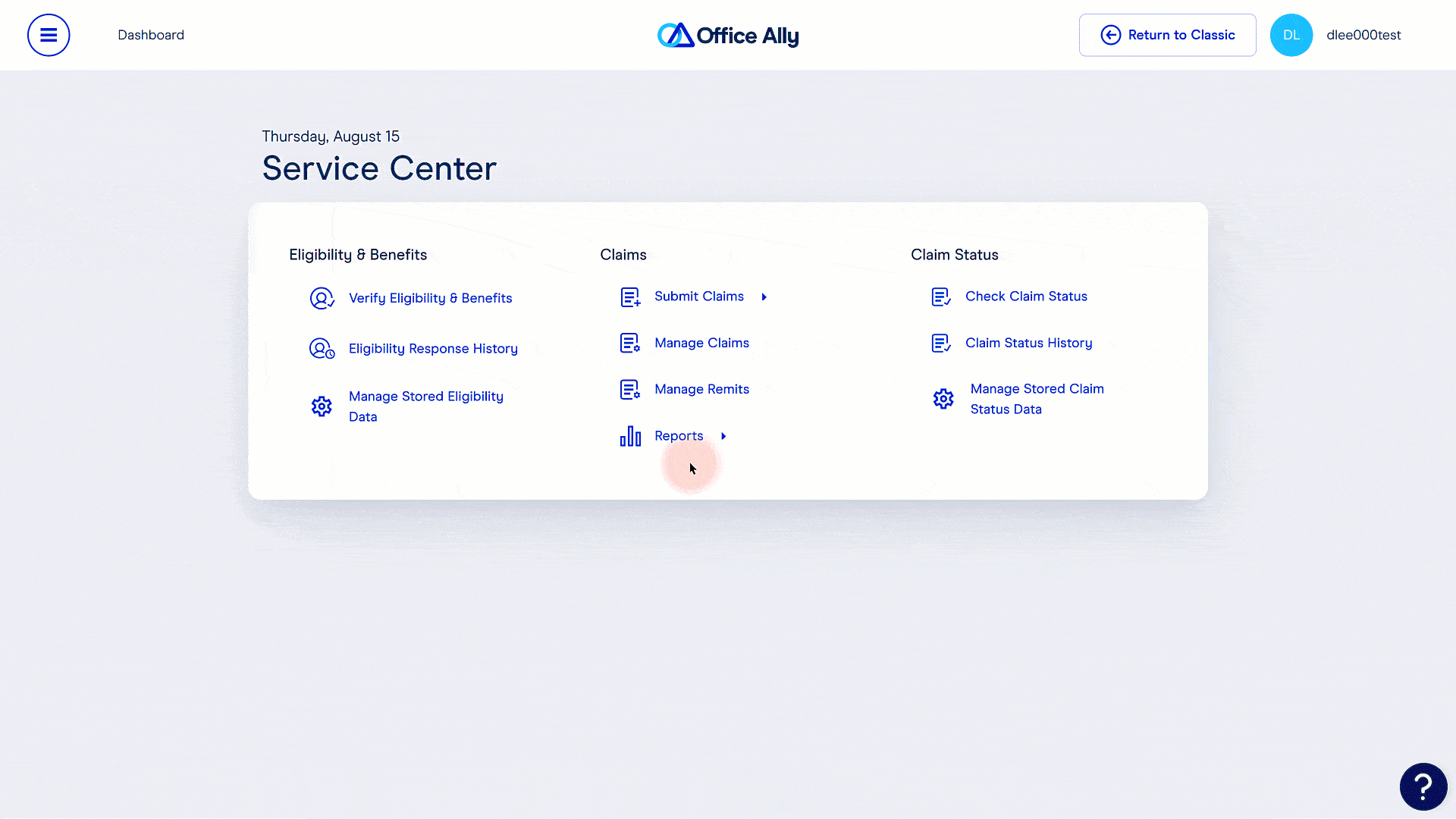Click the DL user avatar

(1291, 35)
